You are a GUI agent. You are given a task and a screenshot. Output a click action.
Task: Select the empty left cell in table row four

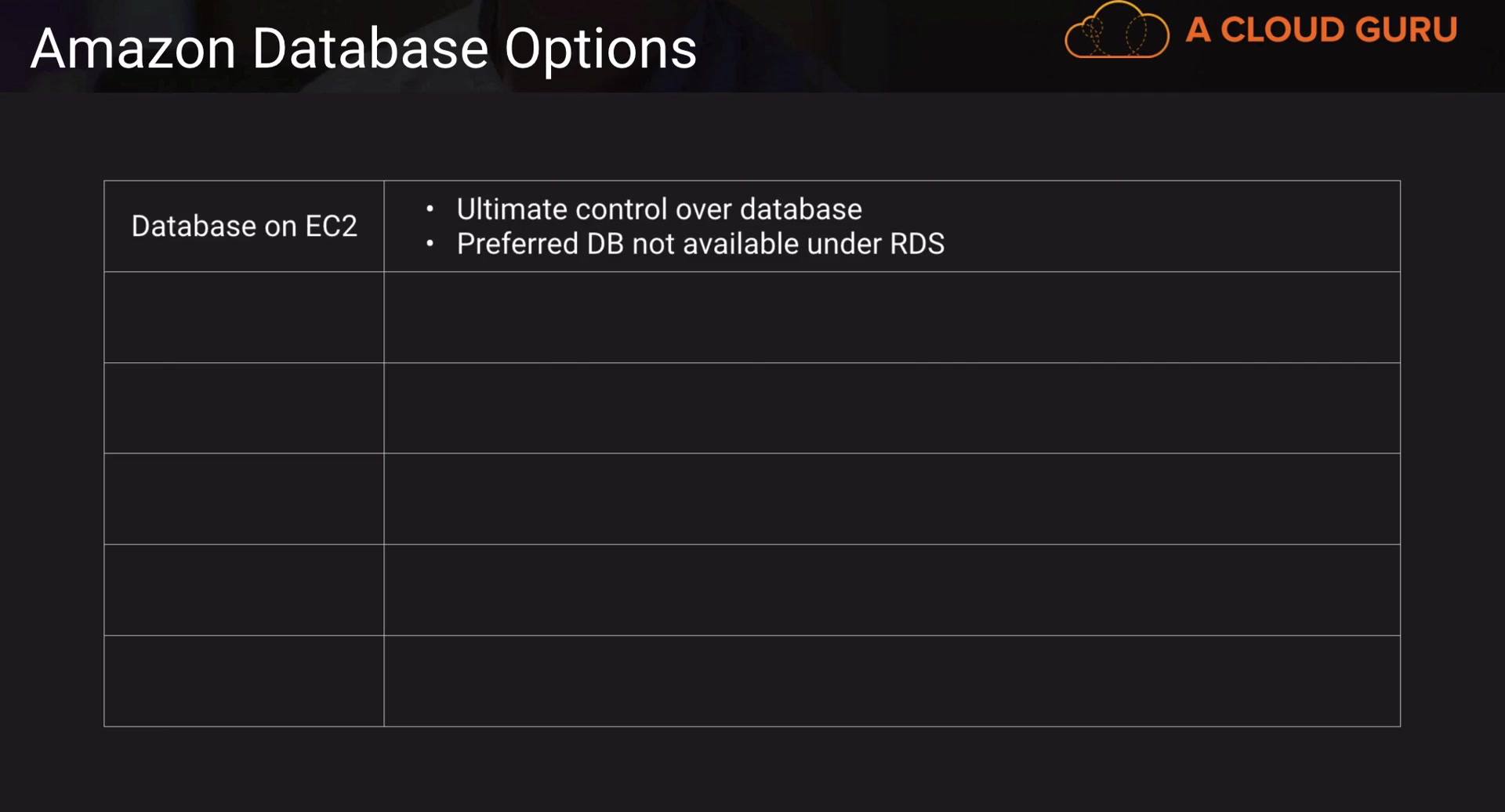click(244, 499)
